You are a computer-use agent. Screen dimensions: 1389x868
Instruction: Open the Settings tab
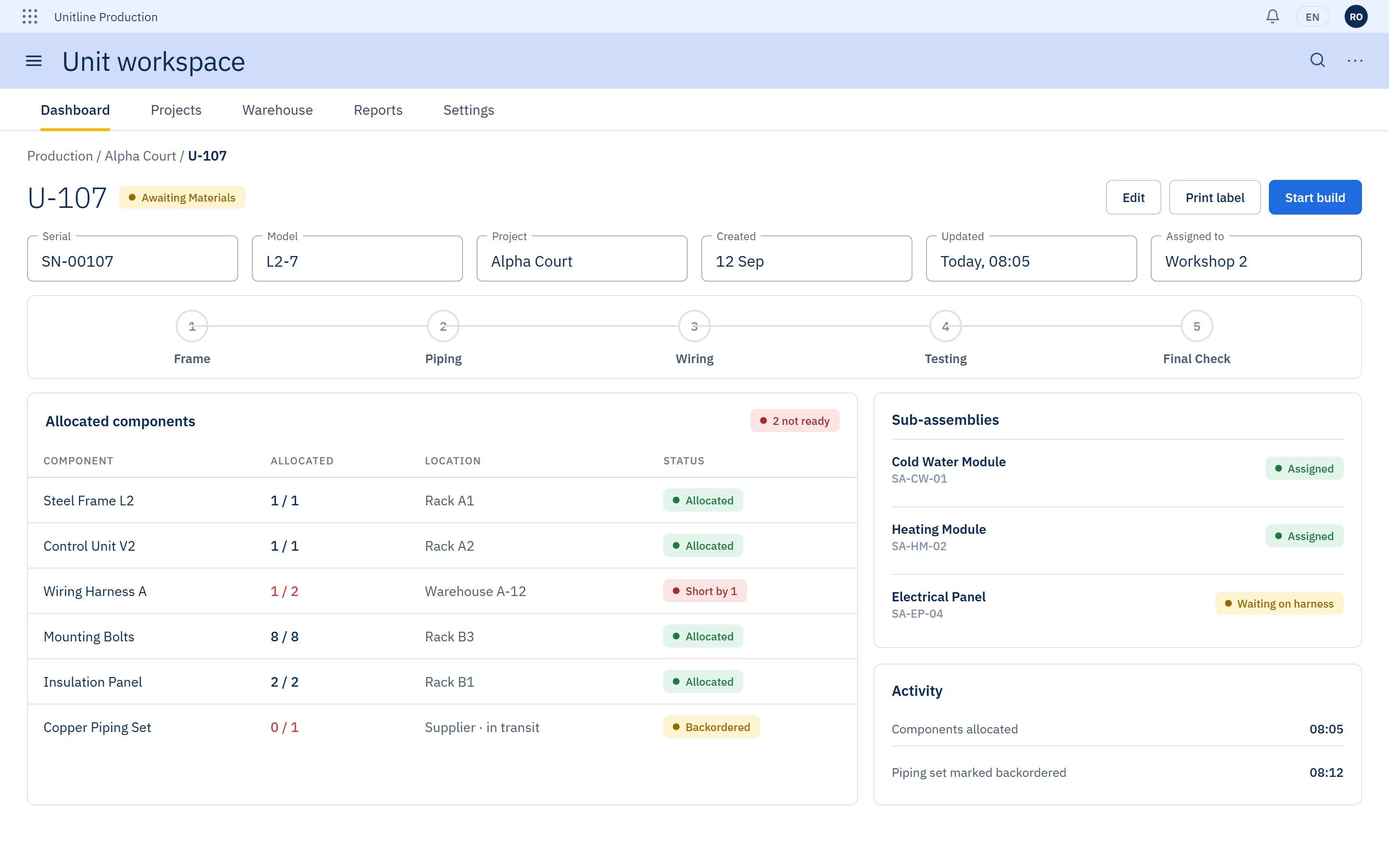pos(469,110)
